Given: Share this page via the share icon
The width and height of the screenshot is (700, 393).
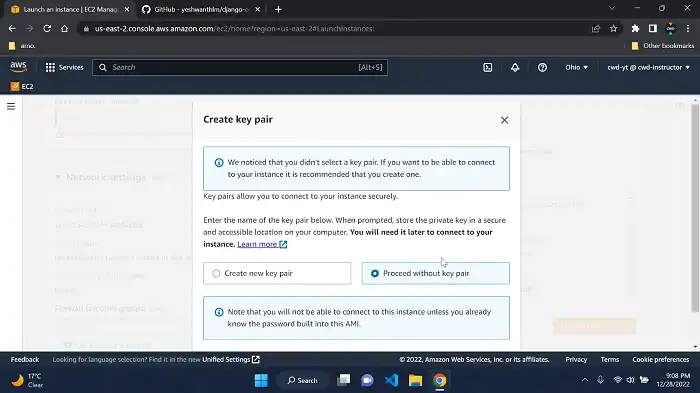Looking at the screenshot, I should pyautogui.click(x=596, y=29).
